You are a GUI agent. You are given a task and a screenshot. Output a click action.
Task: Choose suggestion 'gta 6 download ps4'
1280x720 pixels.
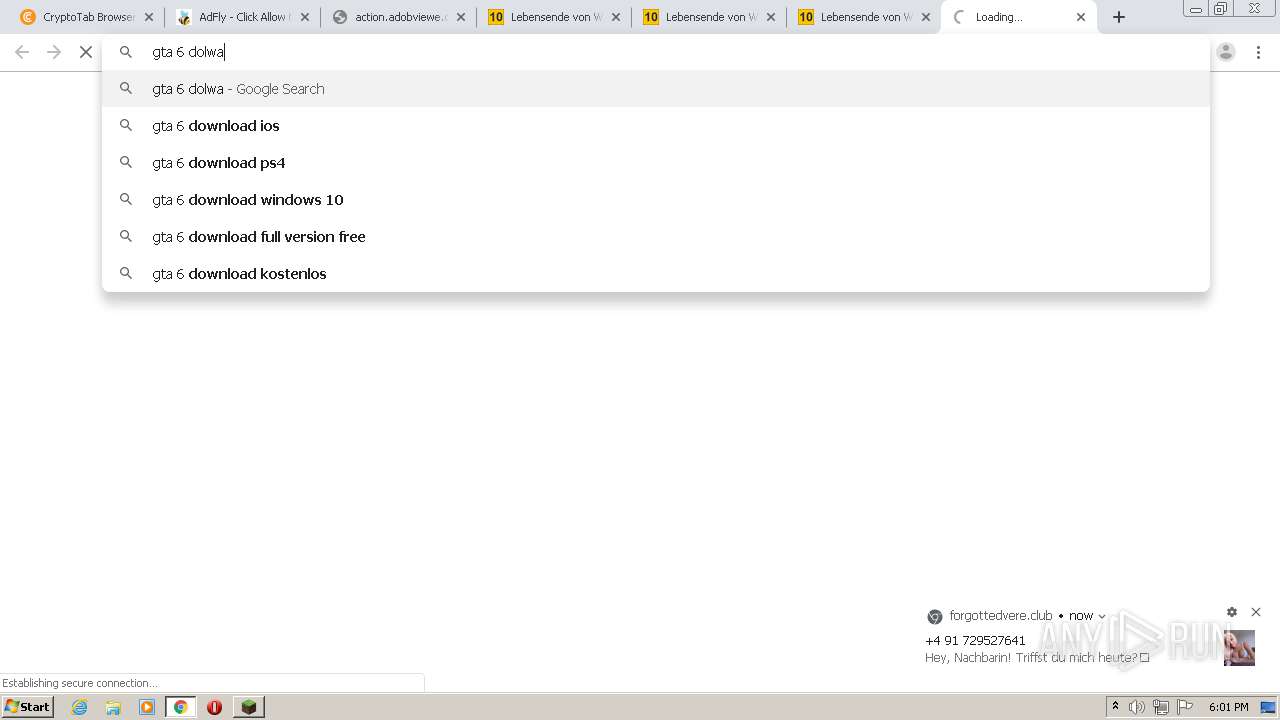point(656,163)
